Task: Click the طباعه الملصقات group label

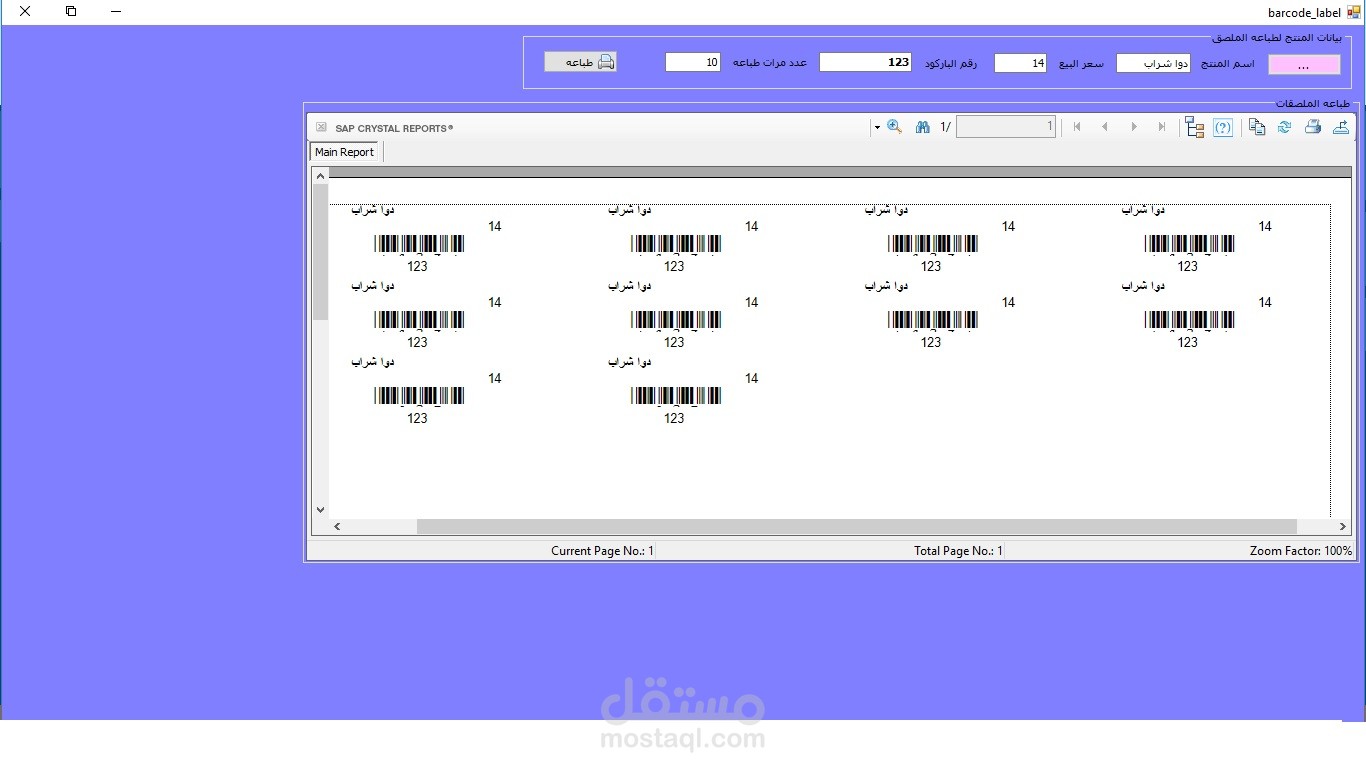Action: click(1312, 103)
